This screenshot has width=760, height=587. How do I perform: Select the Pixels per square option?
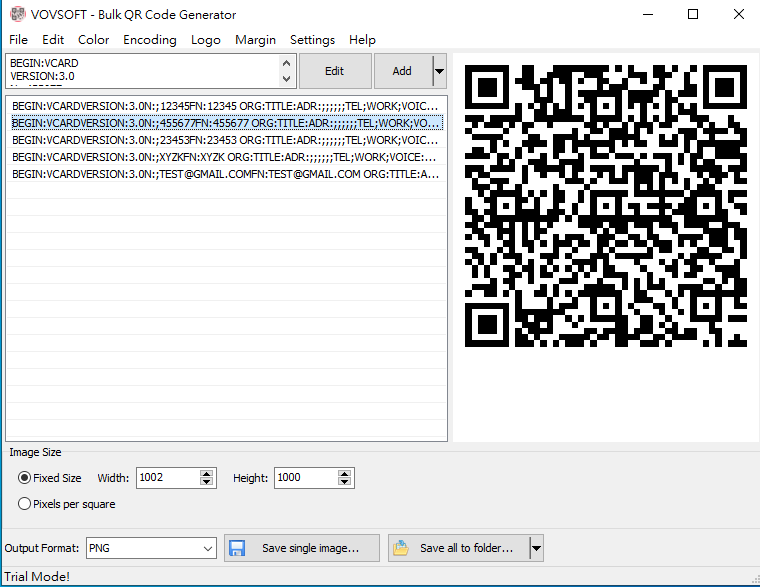pyautogui.click(x=24, y=504)
